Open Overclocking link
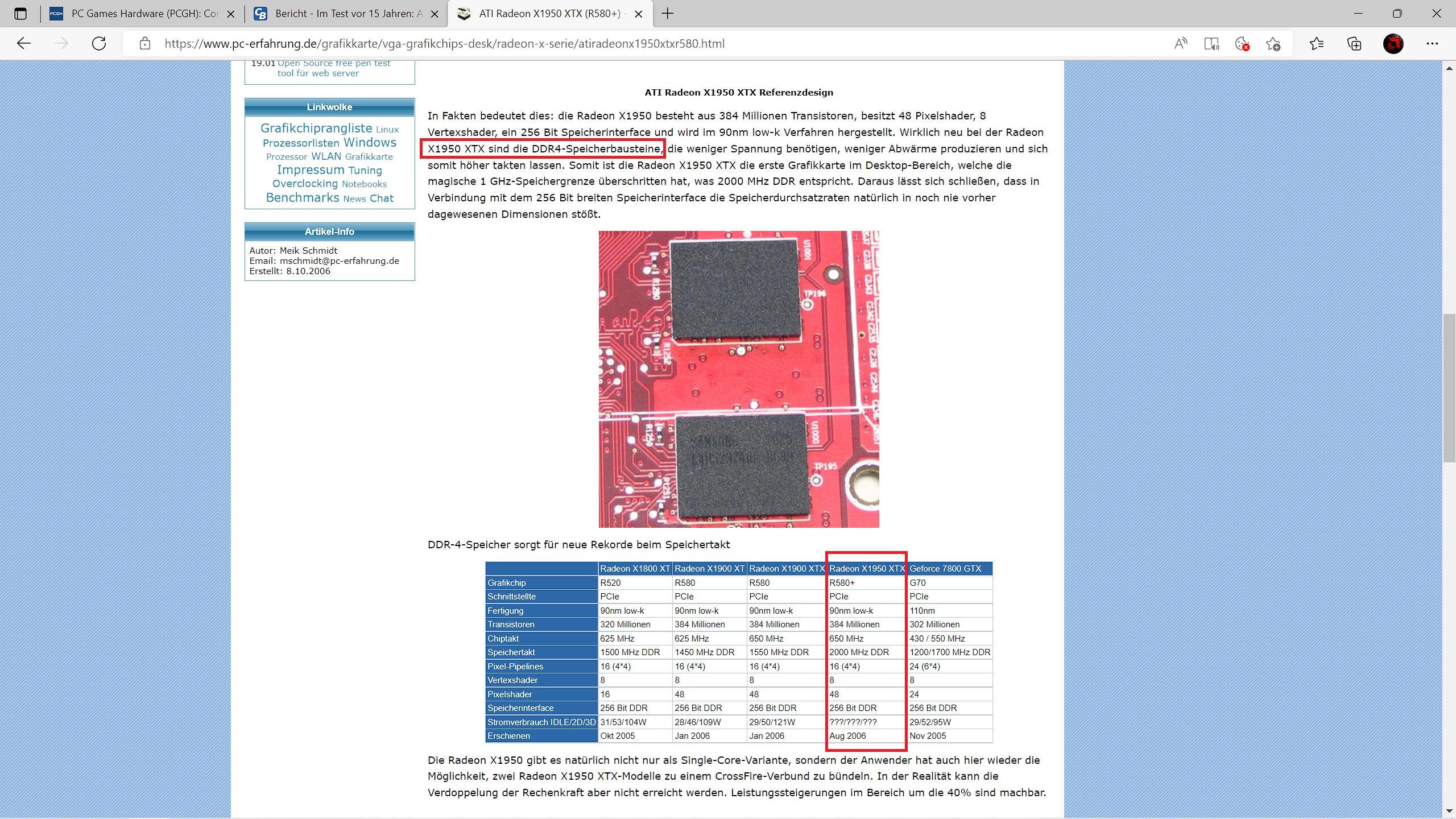 coord(305,184)
